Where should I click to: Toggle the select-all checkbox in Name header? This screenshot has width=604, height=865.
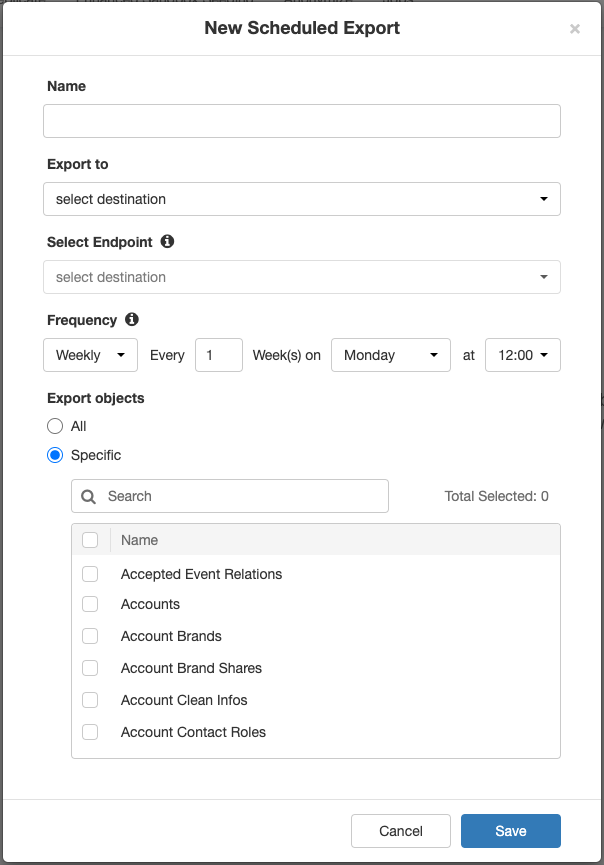[90, 540]
